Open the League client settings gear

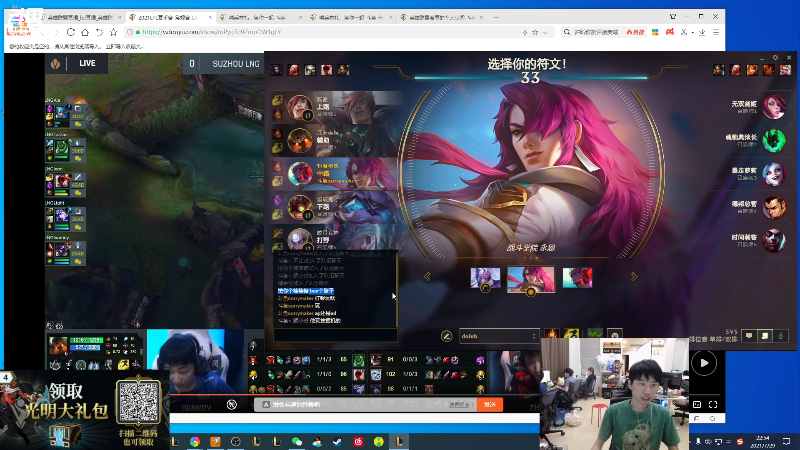pyautogui.click(x=776, y=58)
